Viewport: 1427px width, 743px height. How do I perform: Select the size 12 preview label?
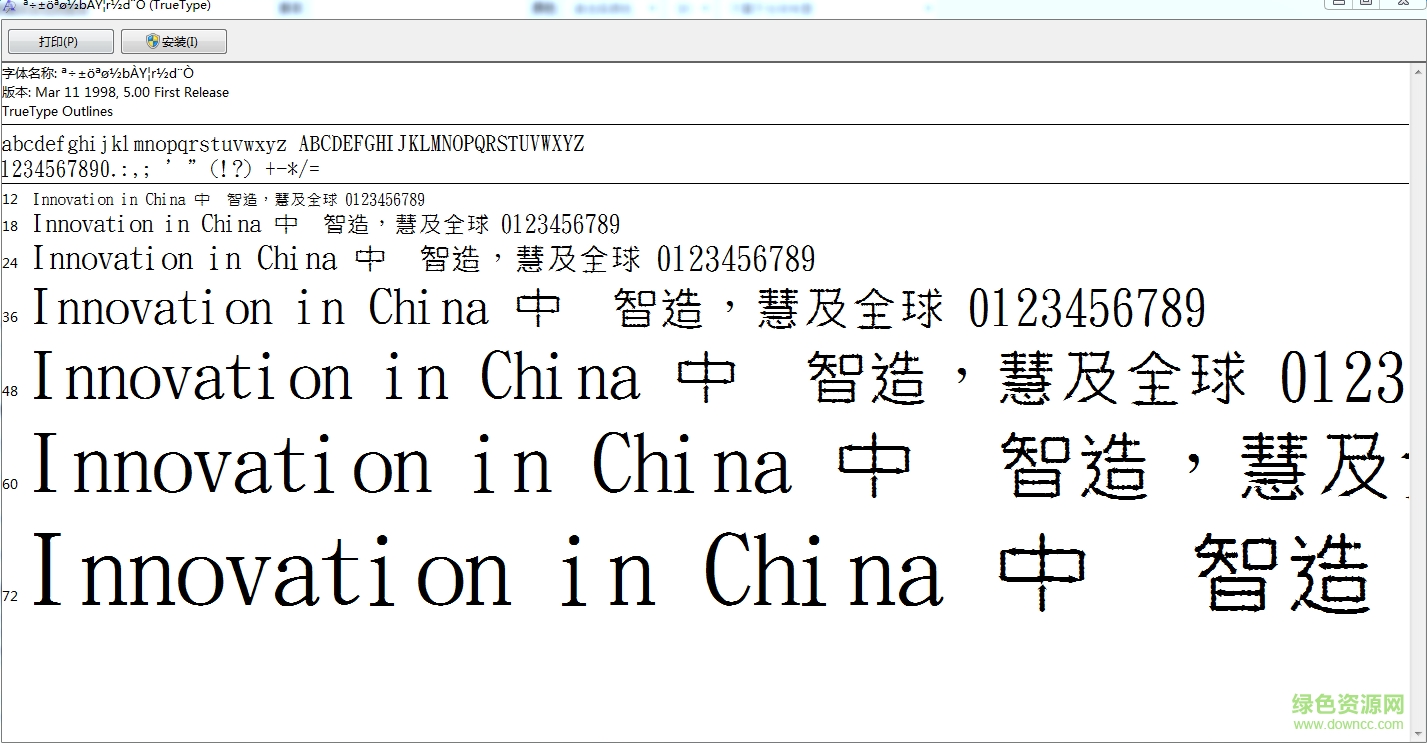pos(9,199)
